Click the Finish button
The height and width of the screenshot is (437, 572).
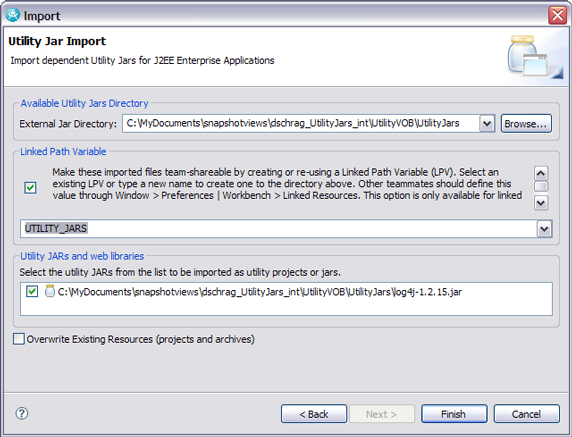[454, 414]
